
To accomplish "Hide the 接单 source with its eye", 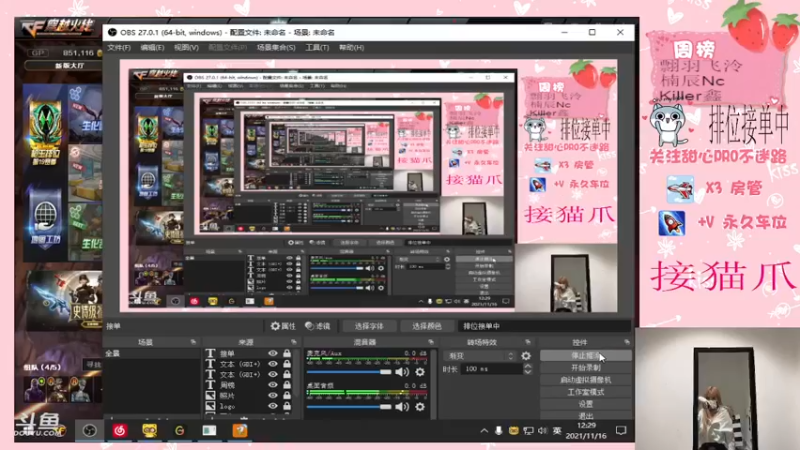I will coord(273,354).
